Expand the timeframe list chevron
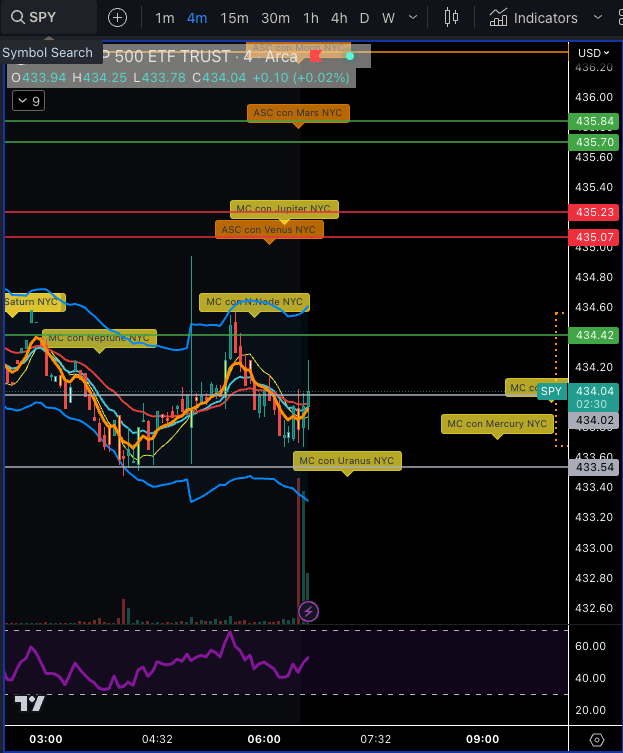The width and height of the screenshot is (623, 753). (x=413, y=17)
